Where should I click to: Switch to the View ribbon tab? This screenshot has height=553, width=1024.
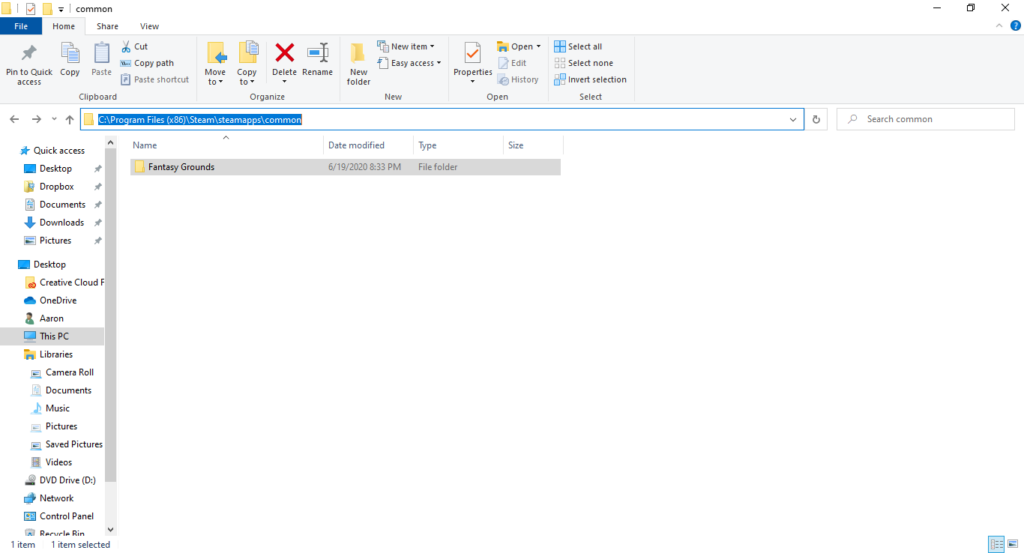[149, 26]
